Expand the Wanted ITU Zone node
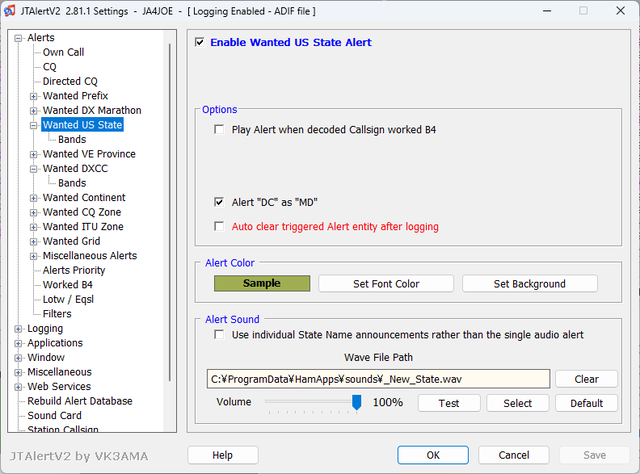The height and width of the screenshot is (474, 640). coord(33,227)
